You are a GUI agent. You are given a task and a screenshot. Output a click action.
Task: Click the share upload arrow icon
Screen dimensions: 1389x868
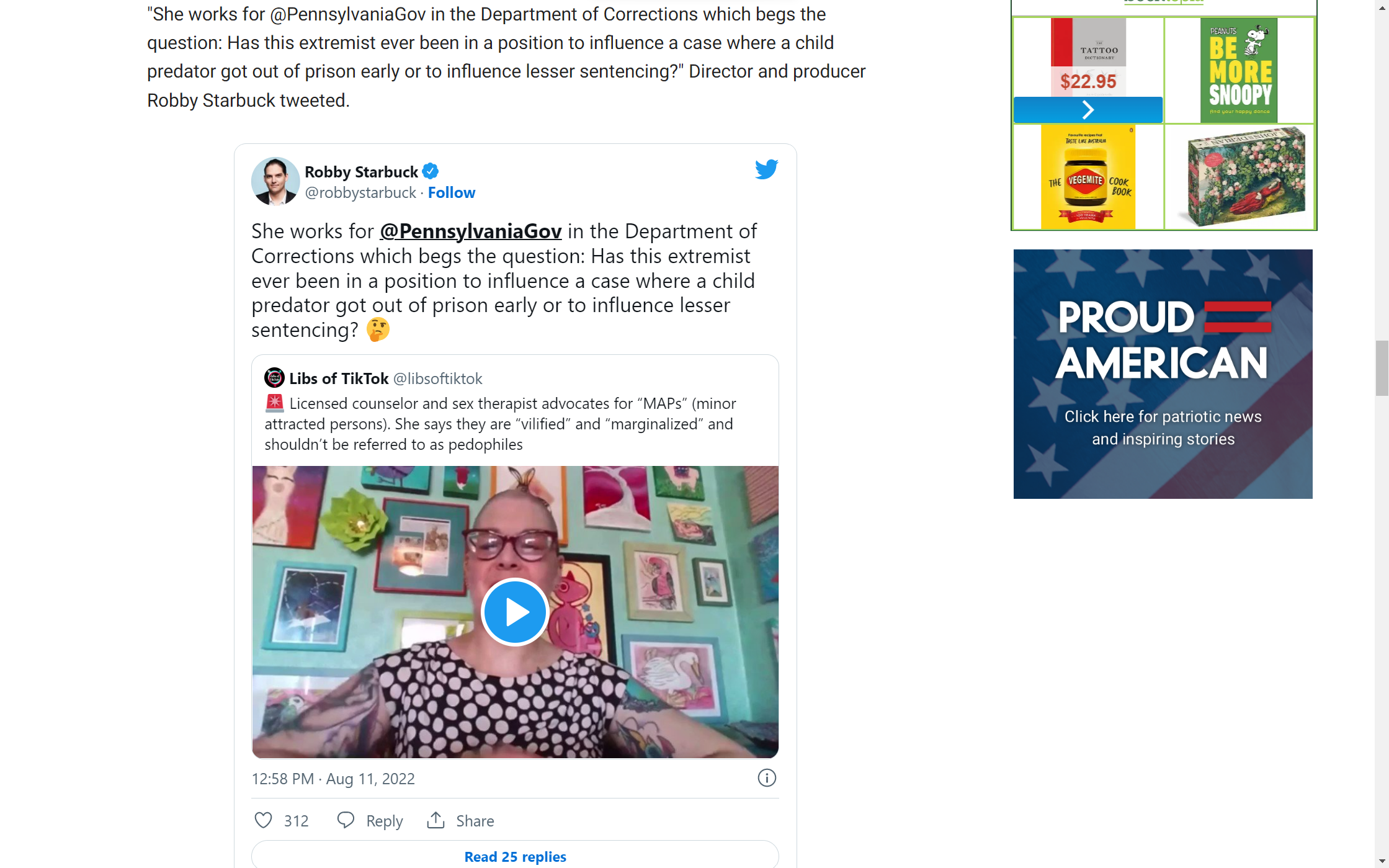coord(436,820)
